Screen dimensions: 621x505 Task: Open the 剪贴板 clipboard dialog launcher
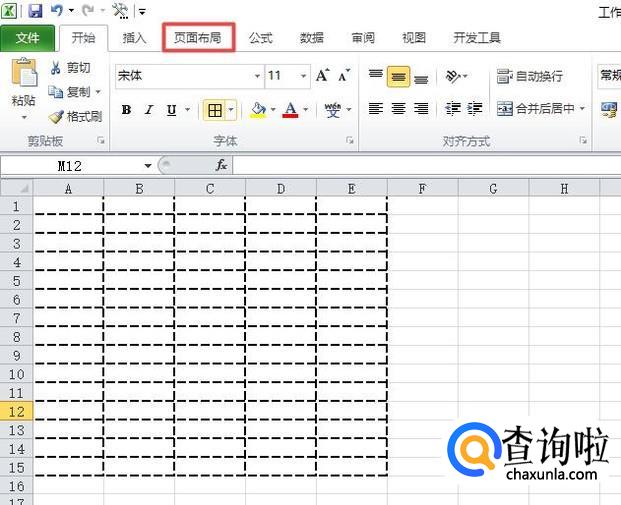(101, 140)
